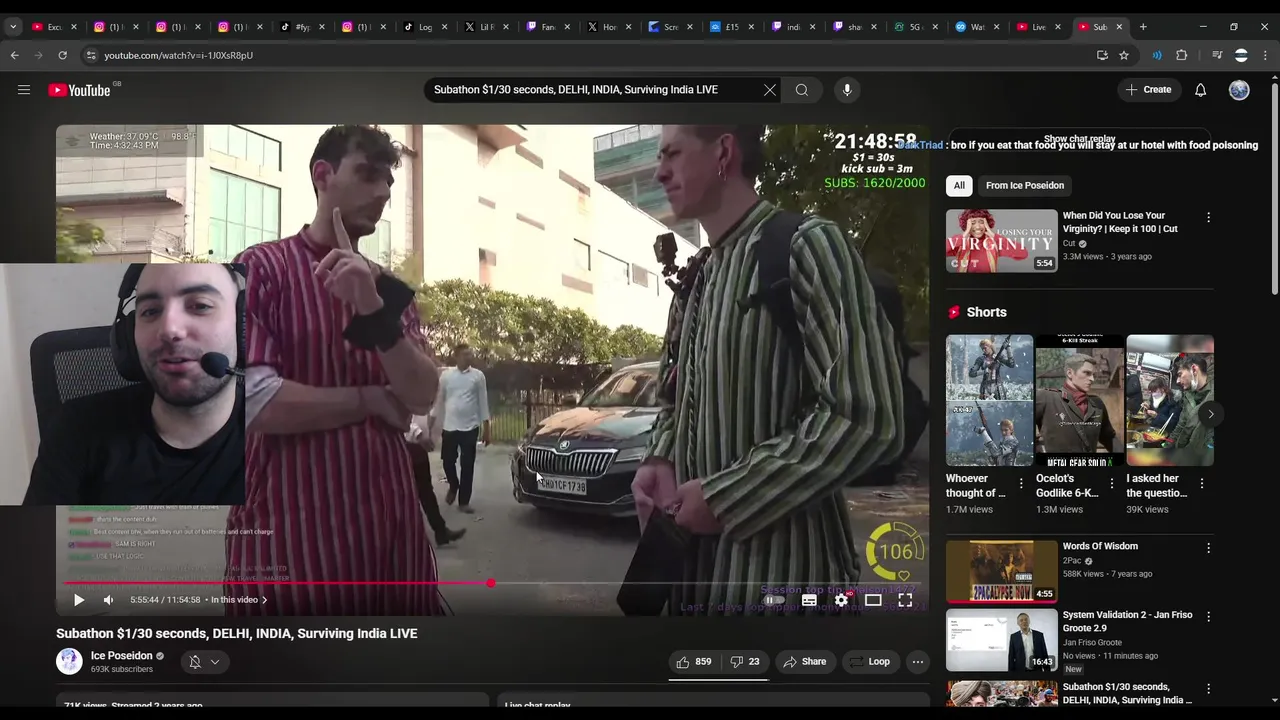Open the notifications bell
The width and height of the screenshot is (1280, 720).
1201,90
